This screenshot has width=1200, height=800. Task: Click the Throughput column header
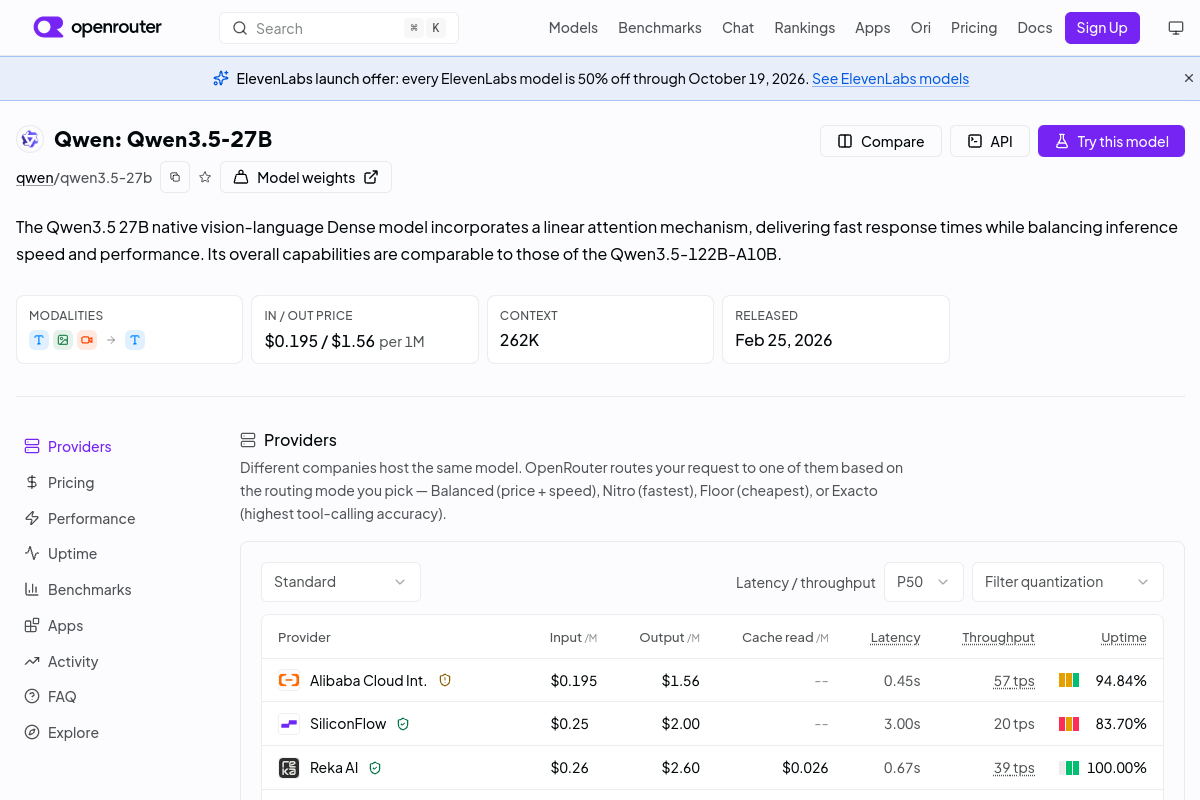click(x=998, y=637)
